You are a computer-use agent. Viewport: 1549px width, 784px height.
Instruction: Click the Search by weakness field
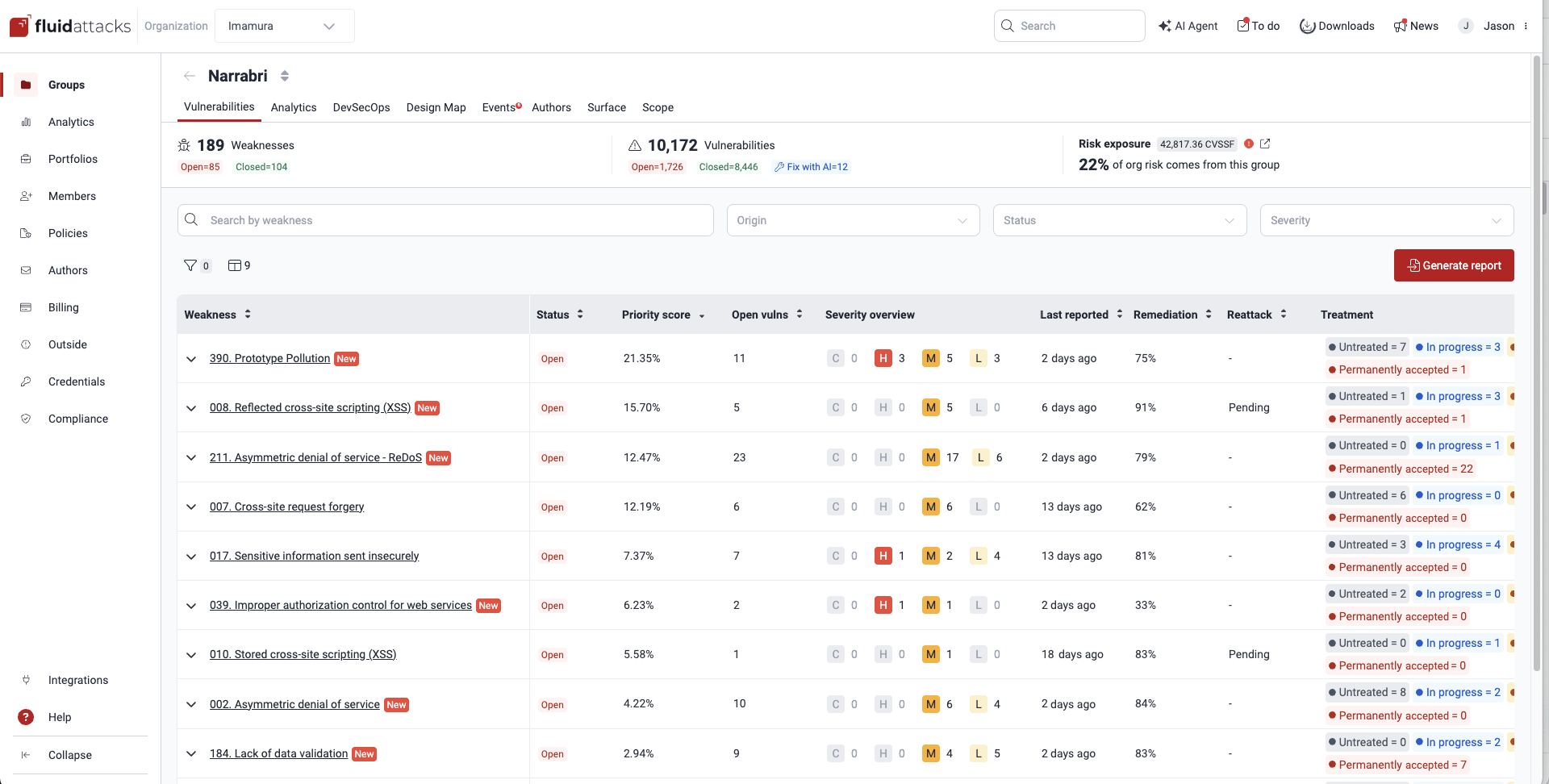coord(445,220)
